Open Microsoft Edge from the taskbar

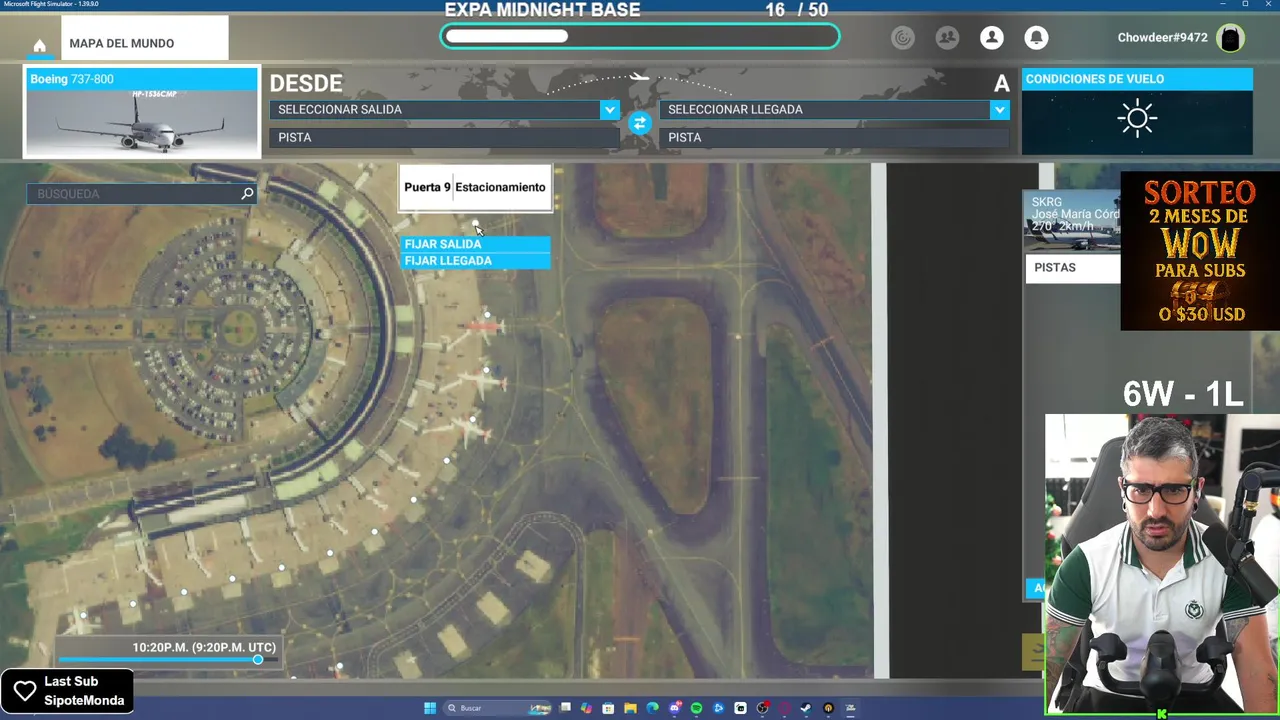(x=652, y=708)
